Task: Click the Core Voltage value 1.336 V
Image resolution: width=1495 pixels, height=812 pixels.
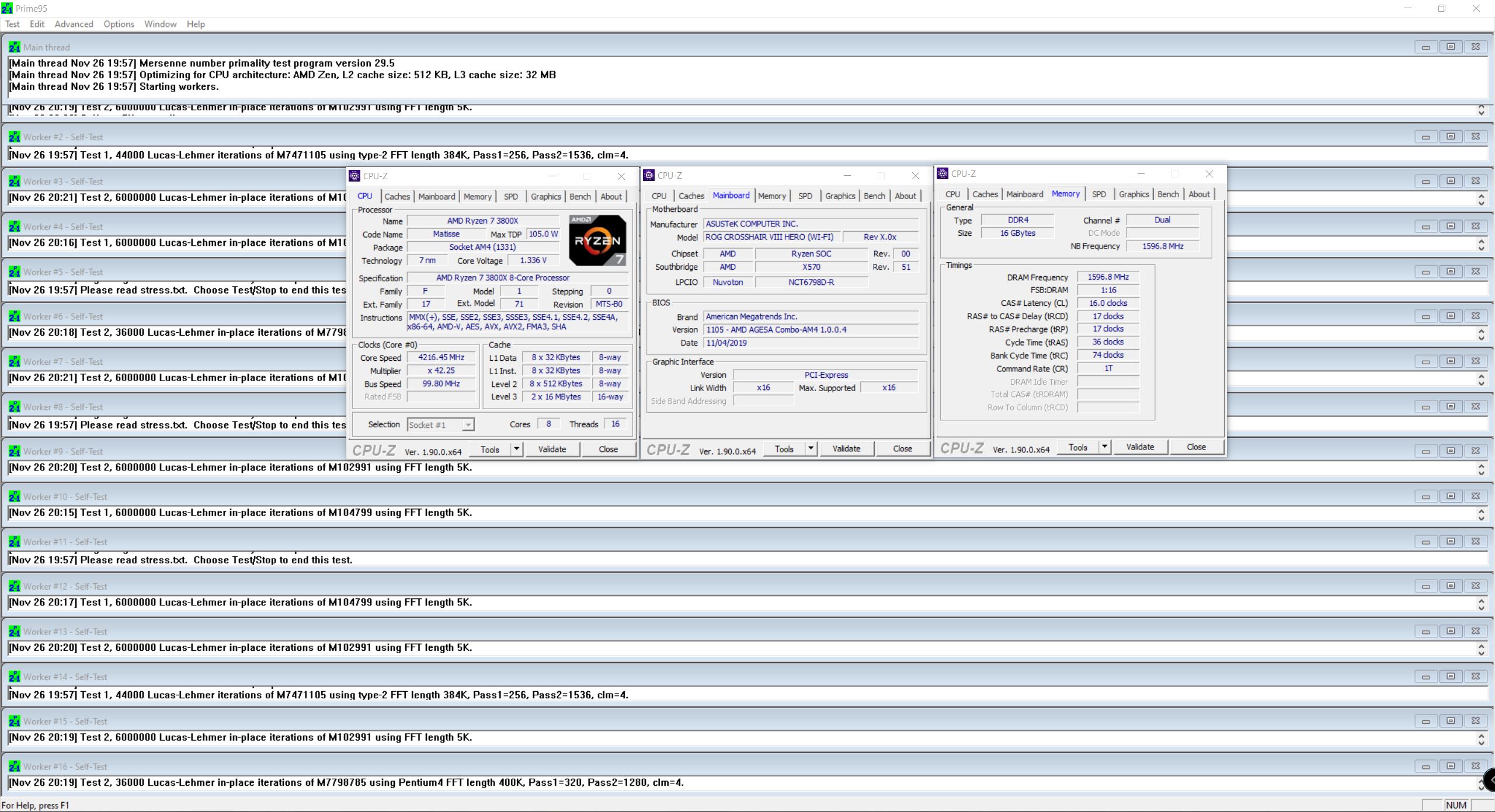Action: point(533,260)
